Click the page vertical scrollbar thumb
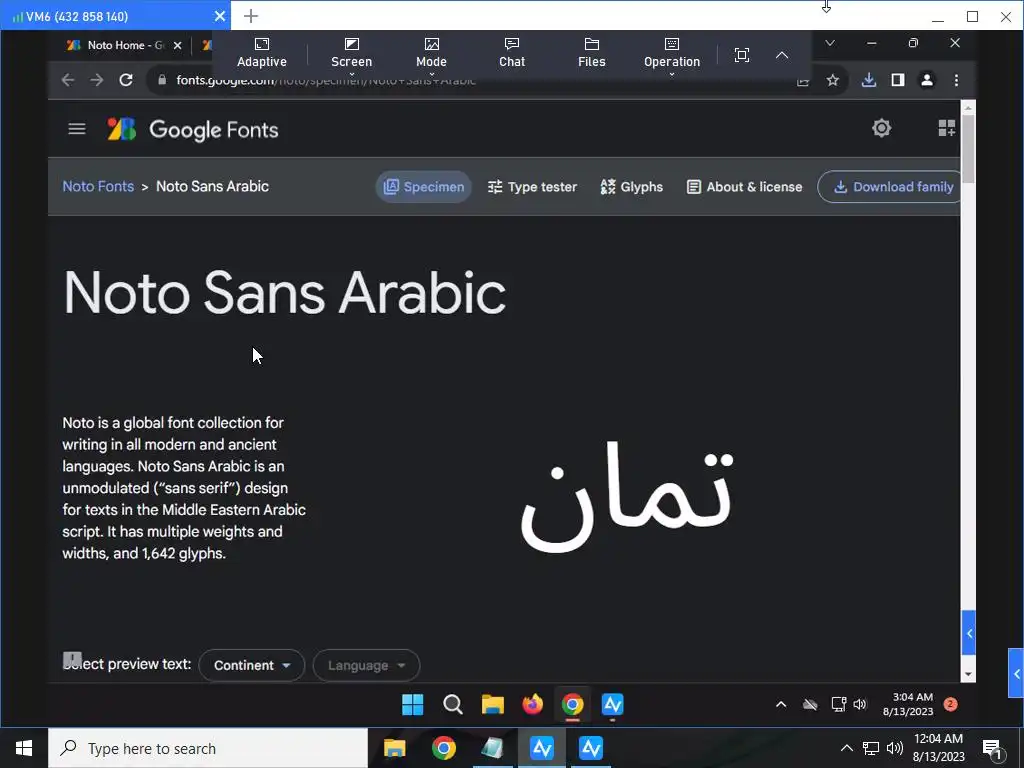 [968, 148]
